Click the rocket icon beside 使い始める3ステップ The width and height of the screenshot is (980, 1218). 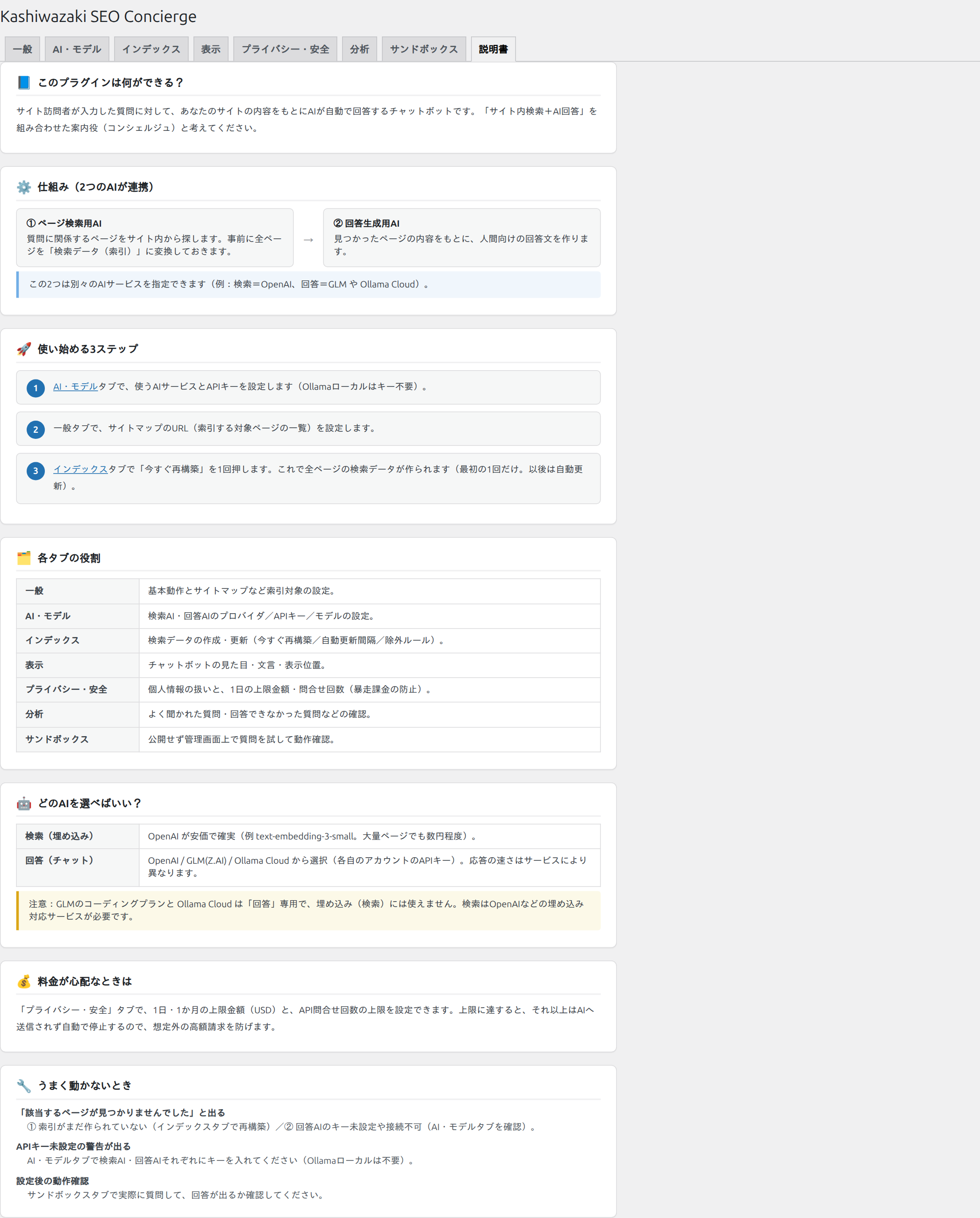pyautogui.click(x=24, y=349)
